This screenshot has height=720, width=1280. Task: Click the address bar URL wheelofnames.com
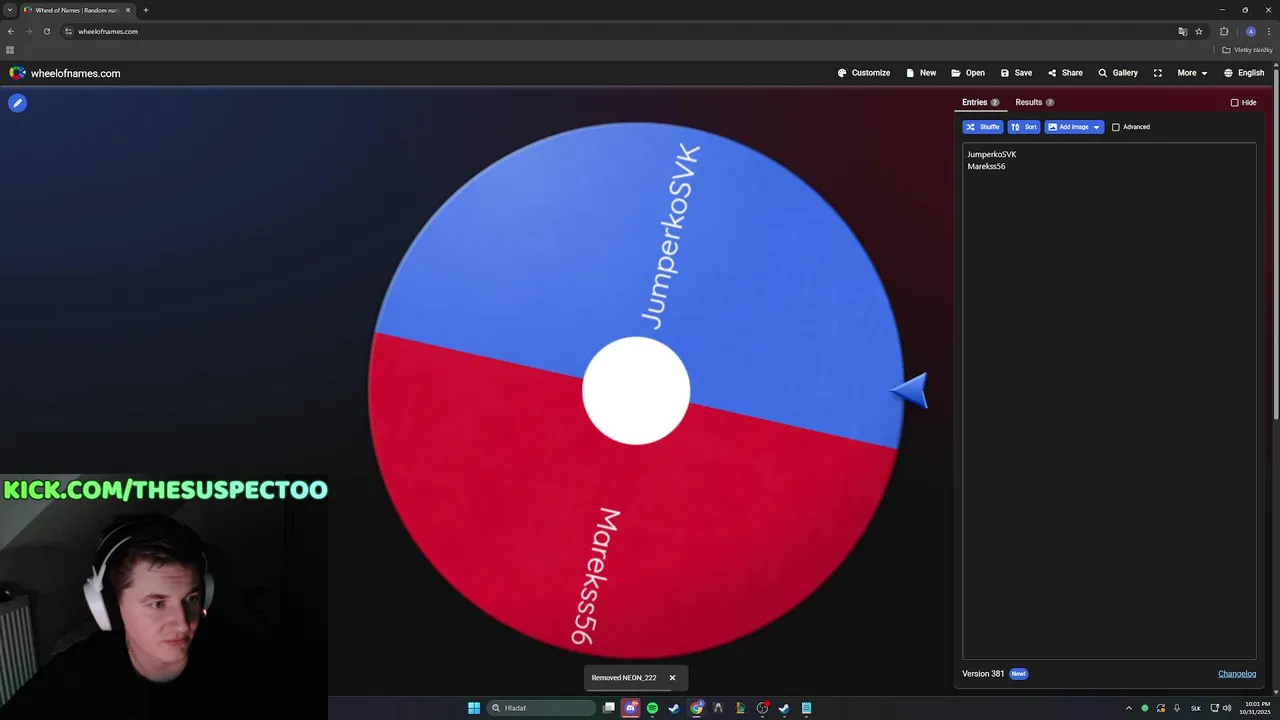(108, 31)
